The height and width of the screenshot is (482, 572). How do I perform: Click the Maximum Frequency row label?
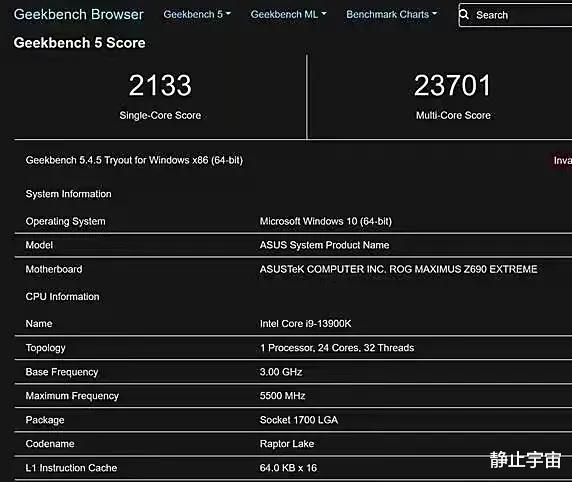point(72,396)
